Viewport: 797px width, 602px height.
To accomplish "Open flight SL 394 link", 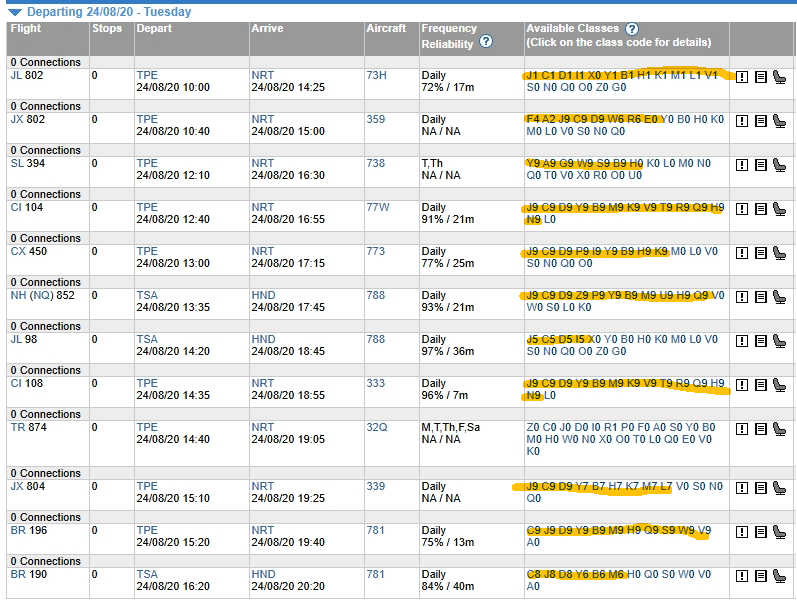I will [x=27, y=163].
